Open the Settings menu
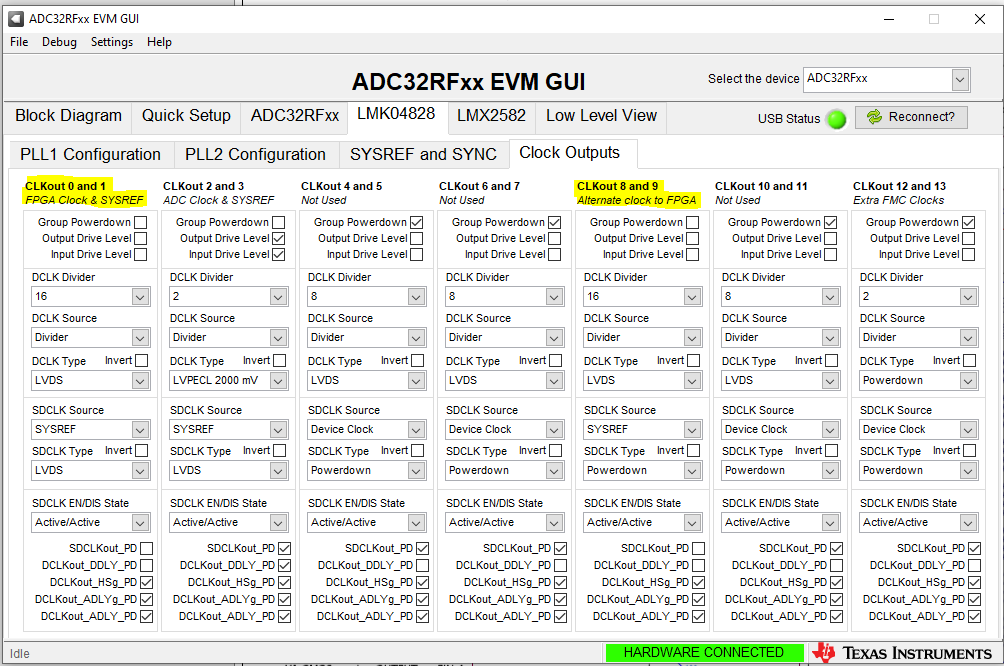This screenshot has height=666, width=1004. click(x=112, y=42)
